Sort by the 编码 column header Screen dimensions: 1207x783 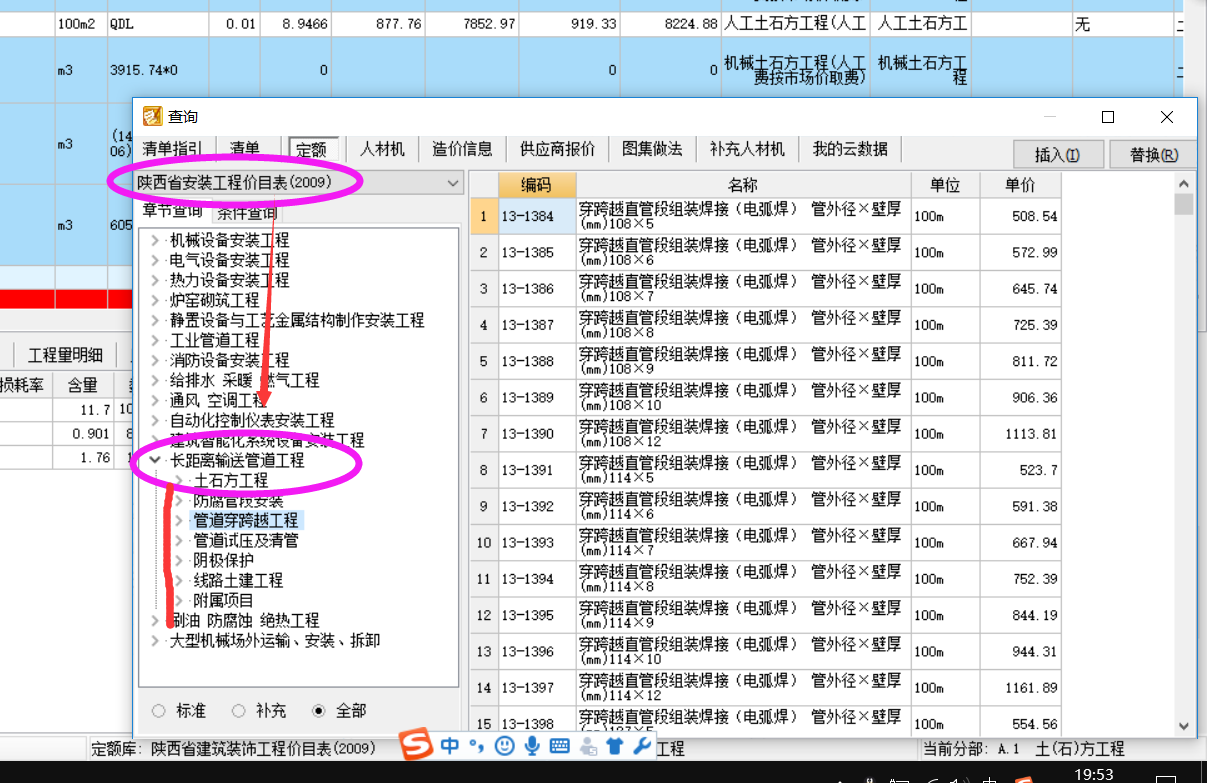(536, 185)
